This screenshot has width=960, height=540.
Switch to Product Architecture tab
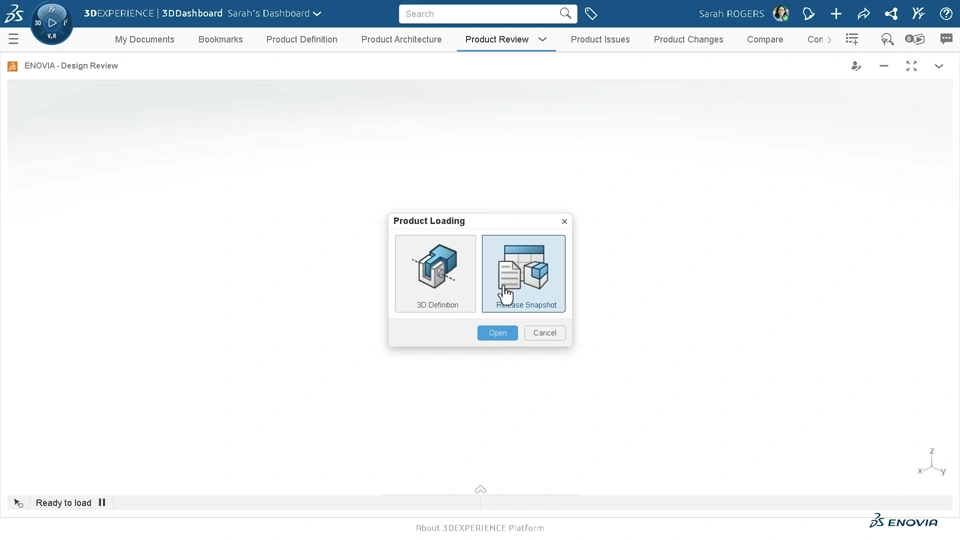coord(402,39)
